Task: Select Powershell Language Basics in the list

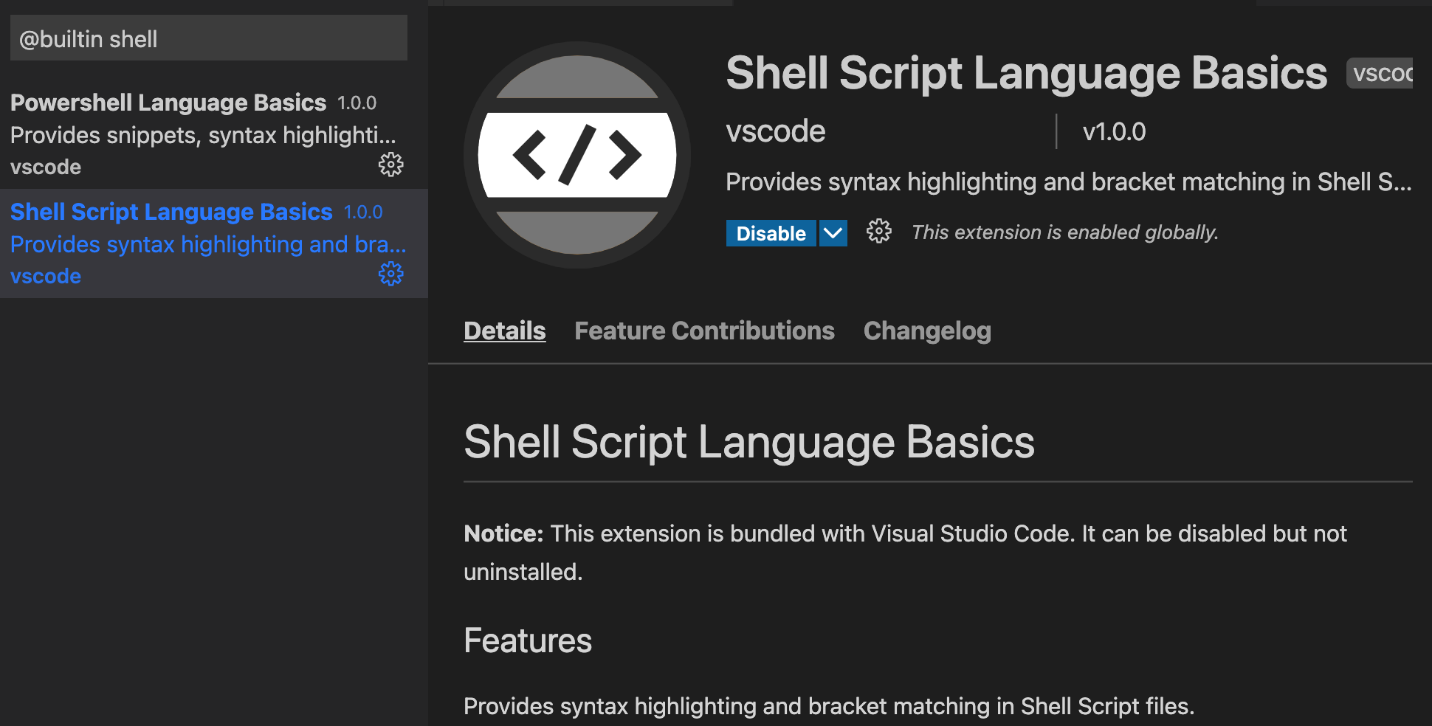Action: (168, 103)
